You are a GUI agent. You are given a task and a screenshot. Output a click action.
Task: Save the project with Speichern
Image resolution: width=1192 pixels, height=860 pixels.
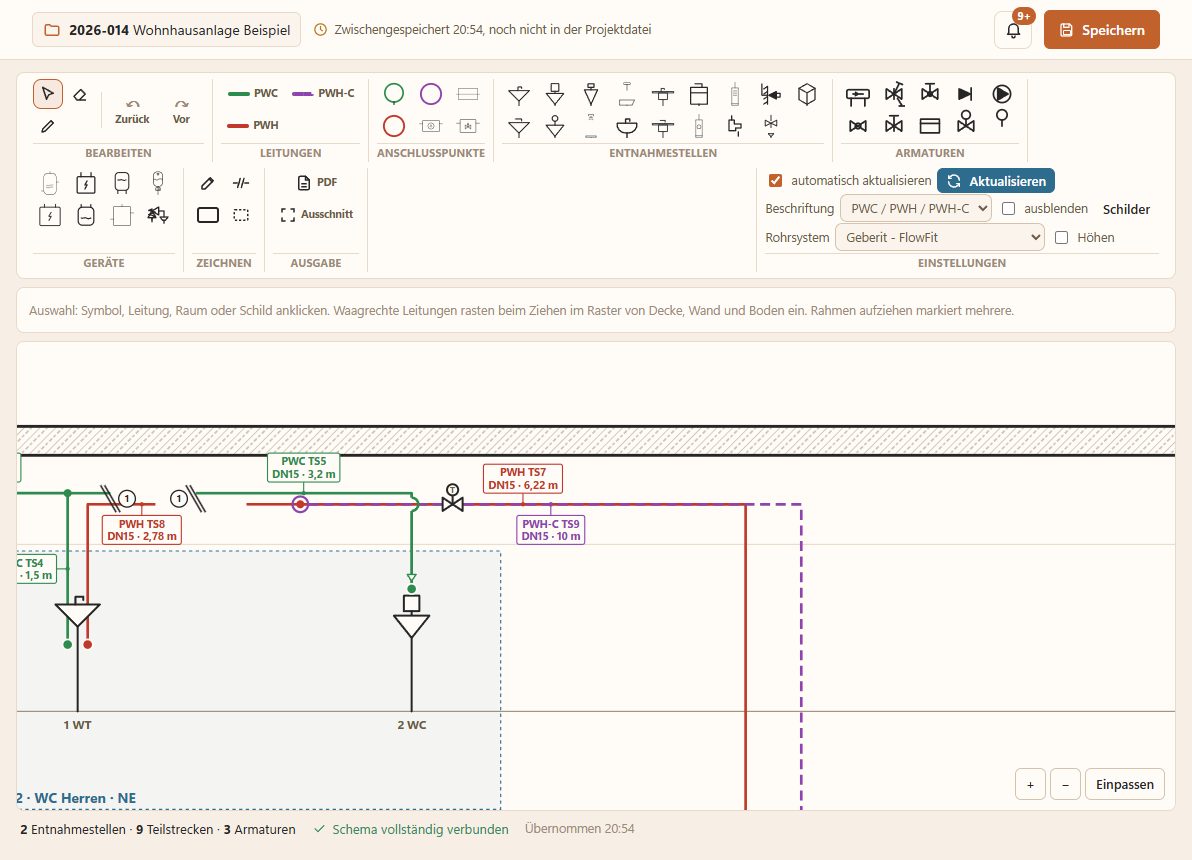tap(1102, 30)
